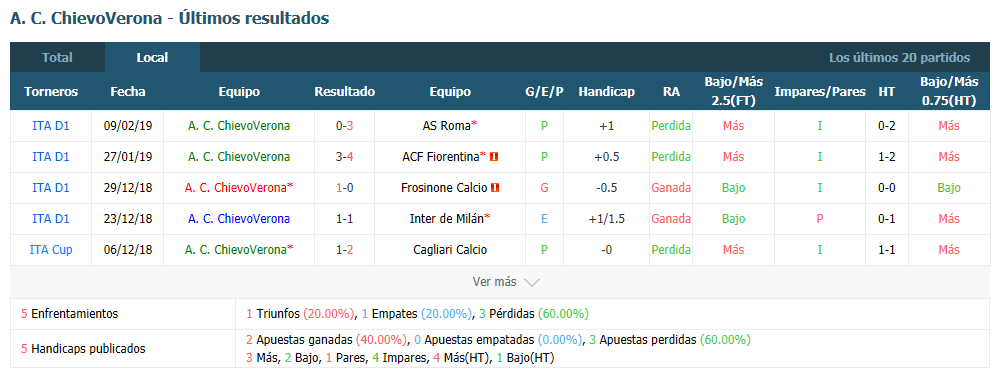Click the 0-3 result versus AS Roma
This screenshot has width=1000, height=373.
(344, 126)
